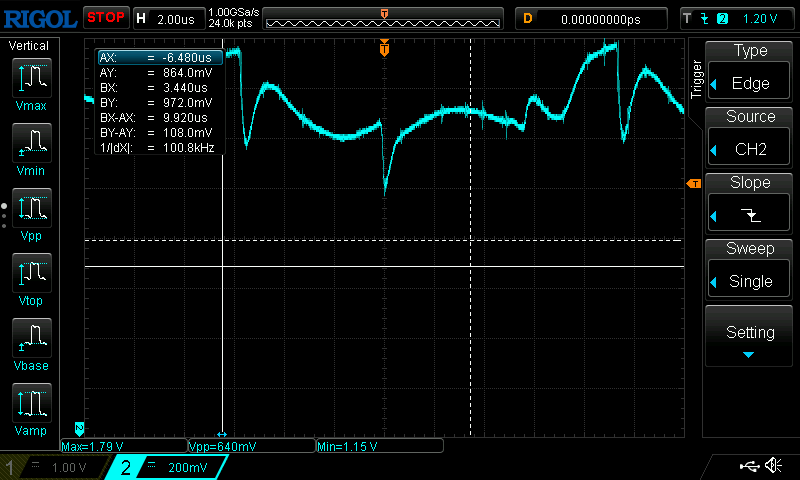Click the page indicator dots beside the Vpp icon
Screen dimensions: 800x480
pos(4,216)
